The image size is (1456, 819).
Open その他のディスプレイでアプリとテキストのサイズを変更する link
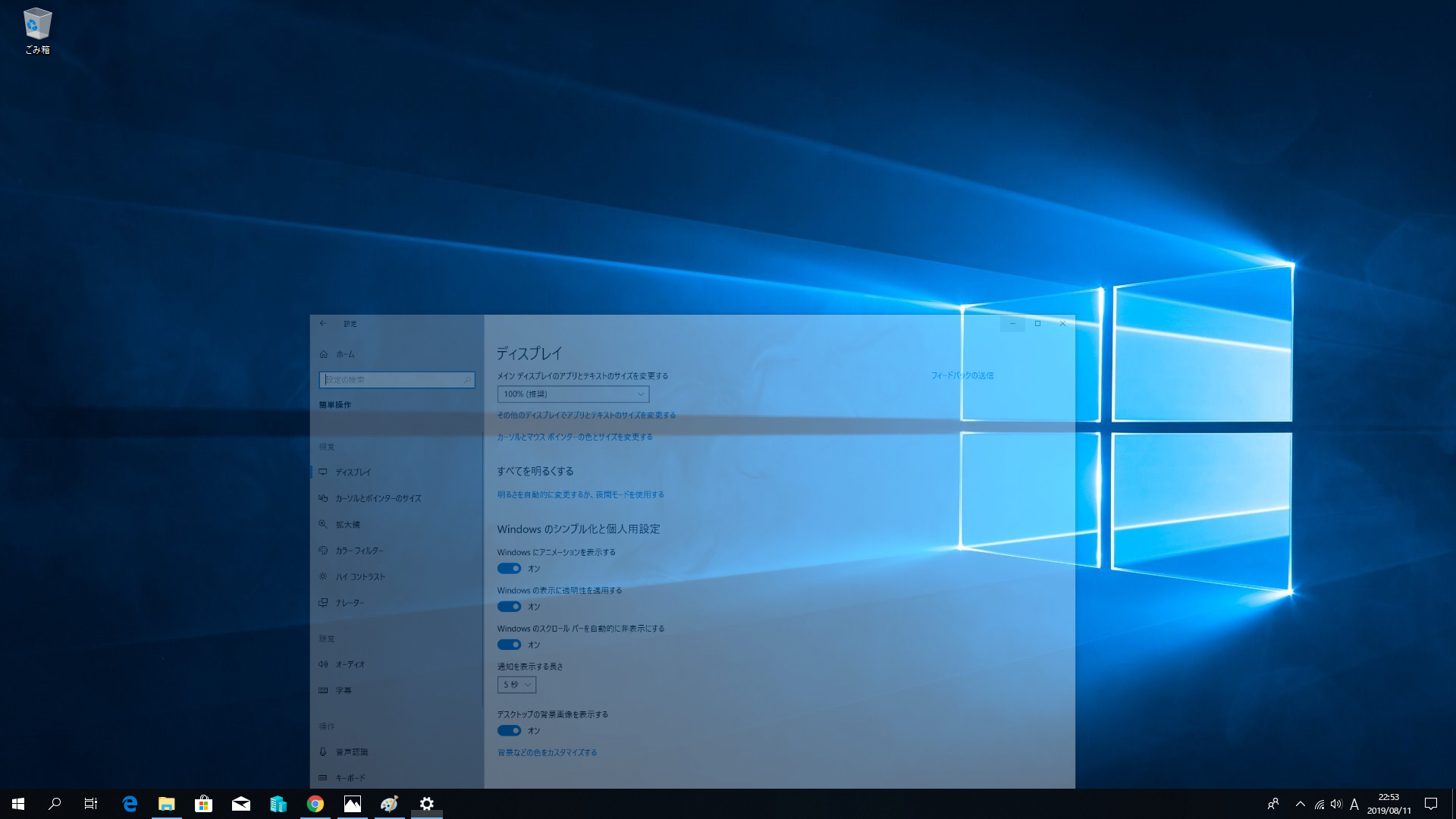(586, 416)
